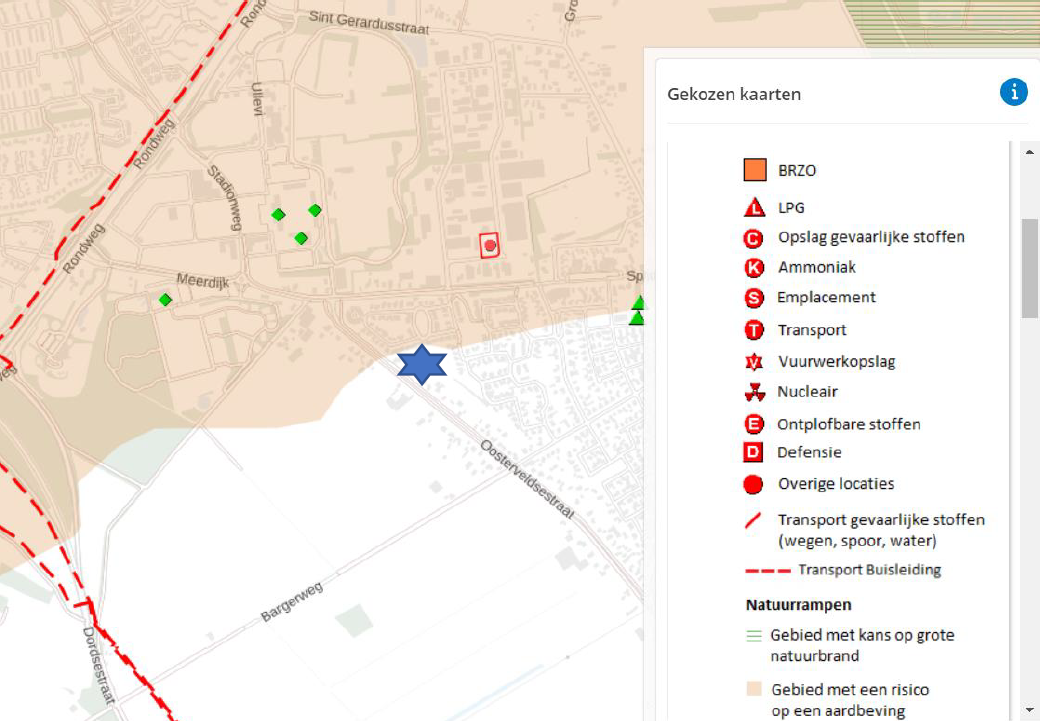Click the Nucleair radiation legend icon

pyautogui.click(x=754, y=392)
